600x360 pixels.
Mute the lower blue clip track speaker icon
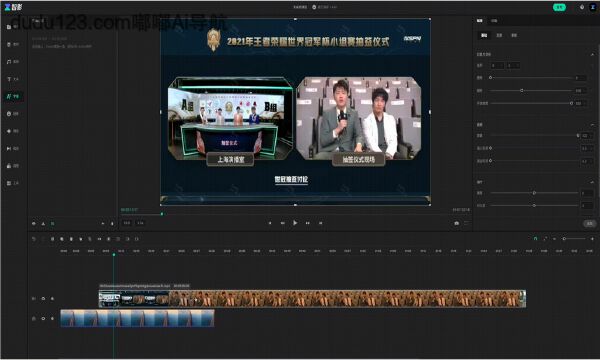tap(52, 318)
